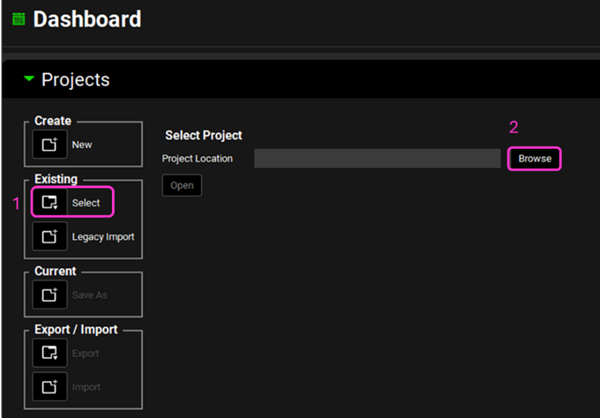Click the Legacy Import icon
This screenshot has width=600, height=418.
[x=49, y=236]
